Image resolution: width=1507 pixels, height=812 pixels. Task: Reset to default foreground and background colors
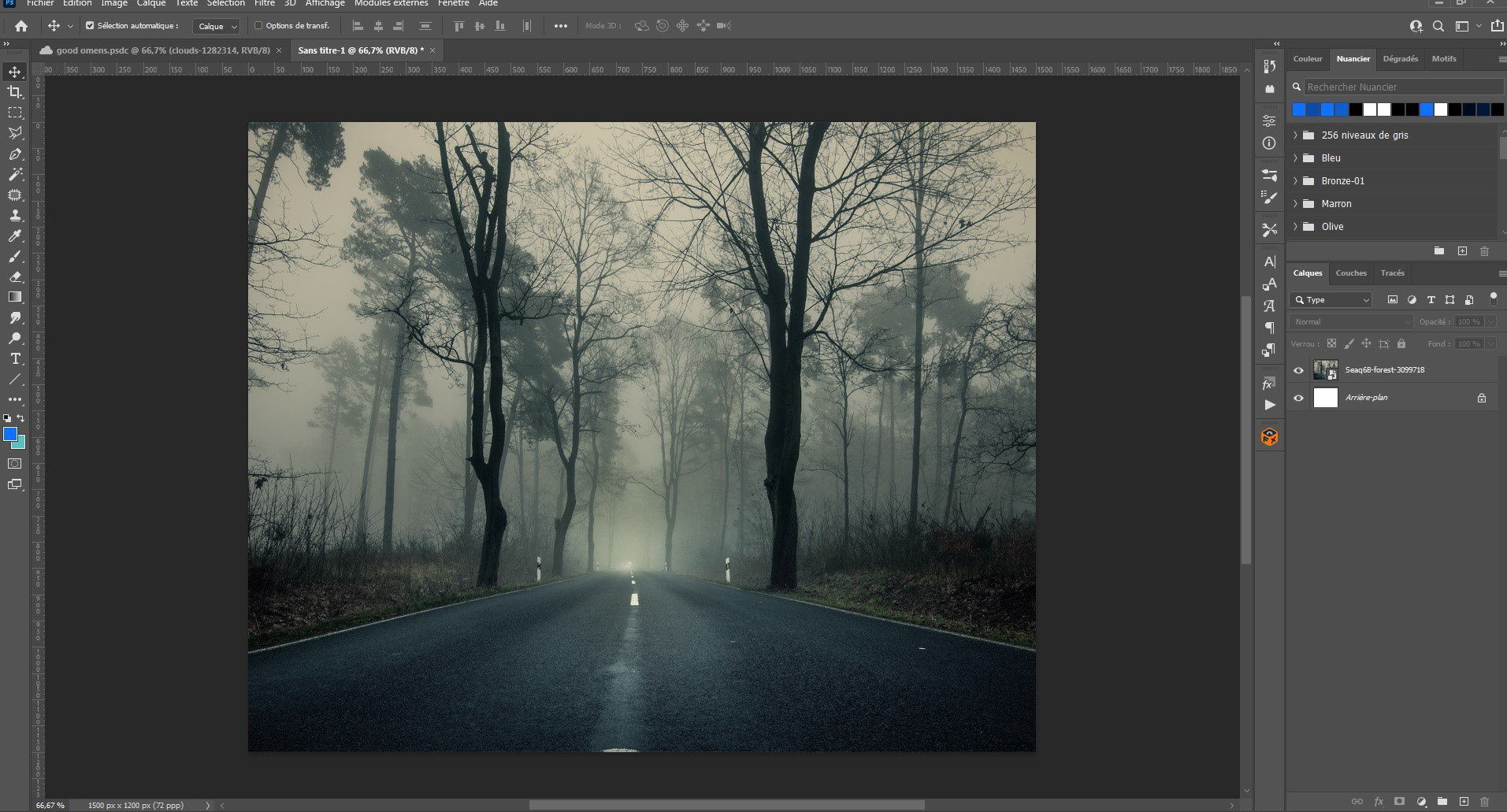point(7,418)
